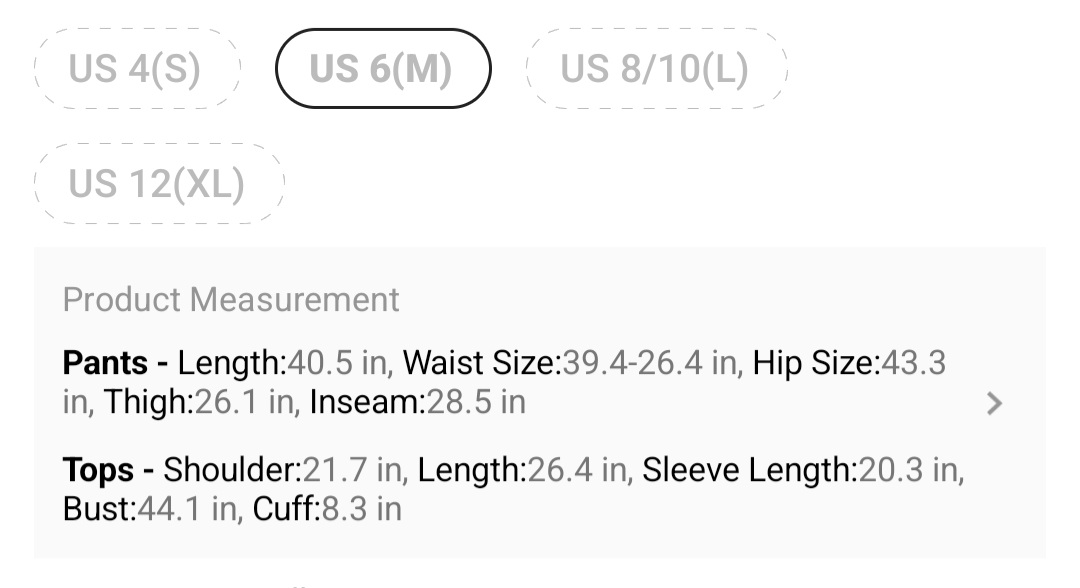The height and width of the screenshot is (588, 1080).
Task: Click the bold Tops label
Action: point(98,469)
